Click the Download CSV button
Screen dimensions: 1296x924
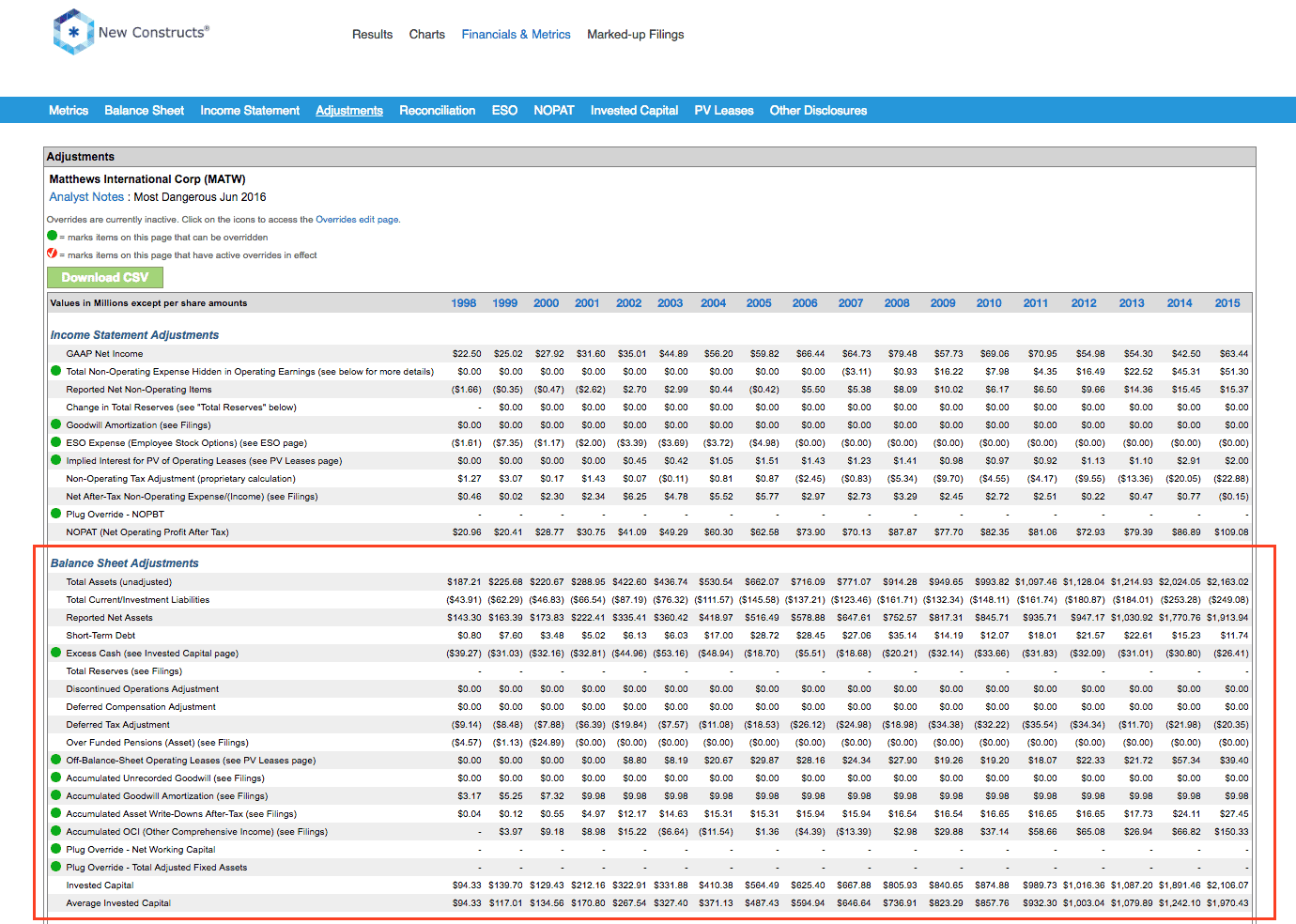click(x=105, y=277)
